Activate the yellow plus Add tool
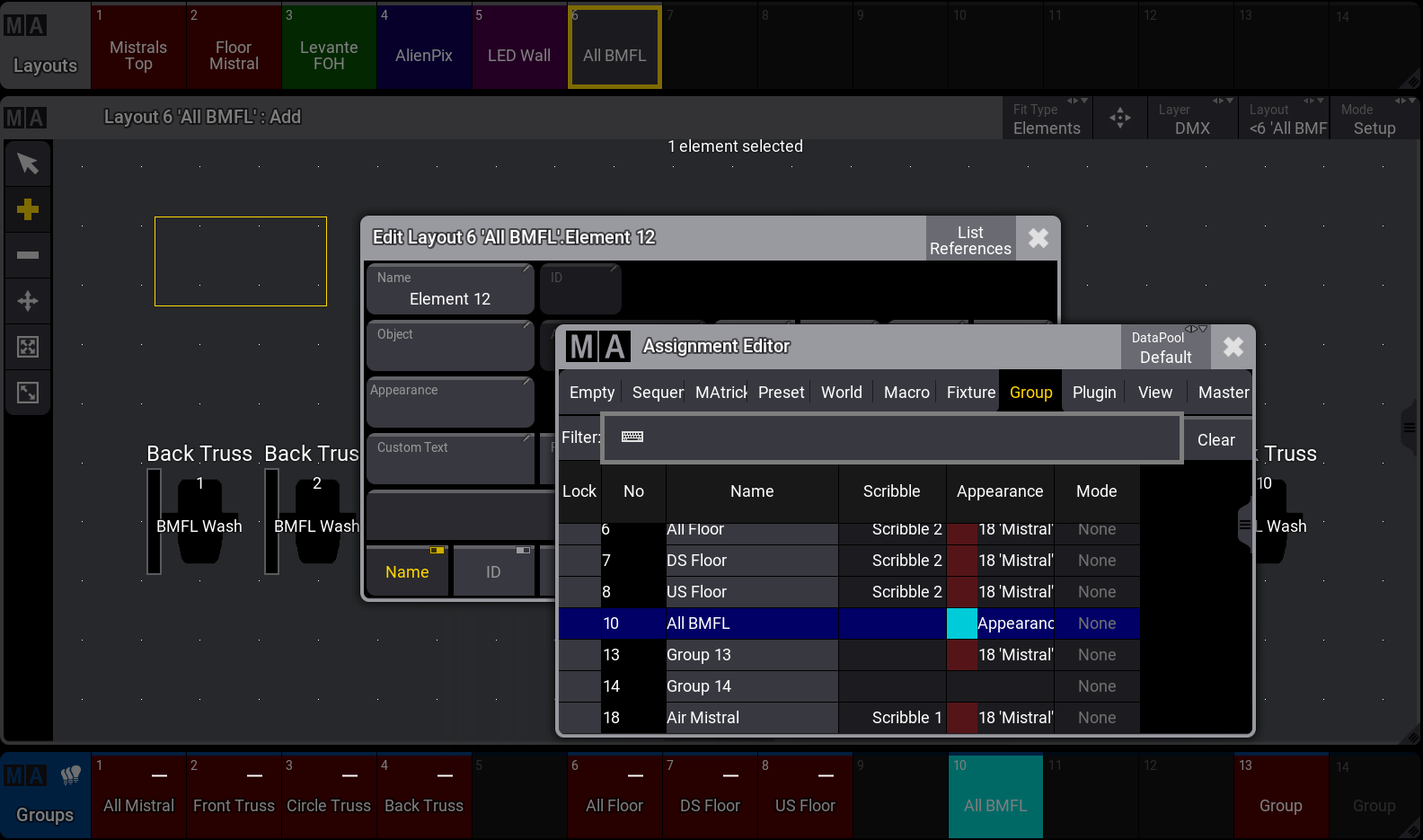Image resolution: width=1423 pixels, height=840 pixels. point(28,209)
